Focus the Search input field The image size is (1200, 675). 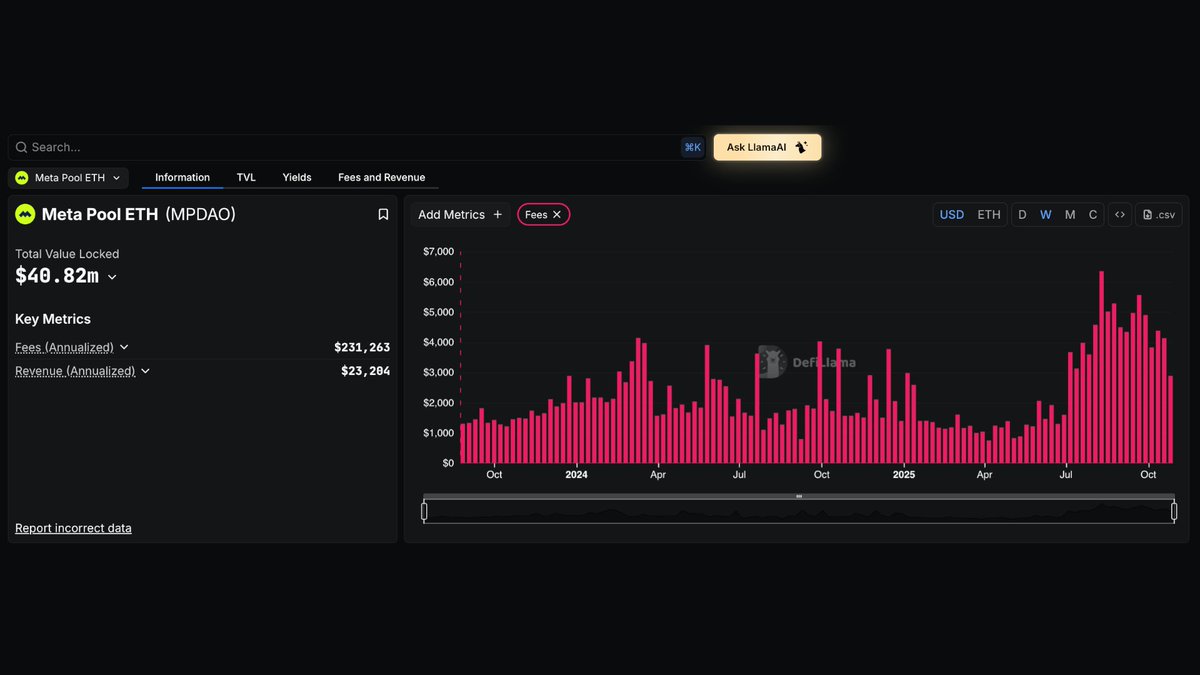356,147
